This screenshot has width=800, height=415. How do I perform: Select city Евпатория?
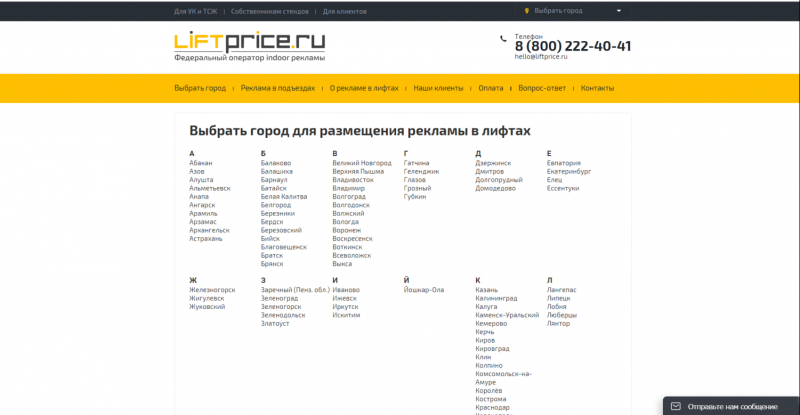click(564, 163)
